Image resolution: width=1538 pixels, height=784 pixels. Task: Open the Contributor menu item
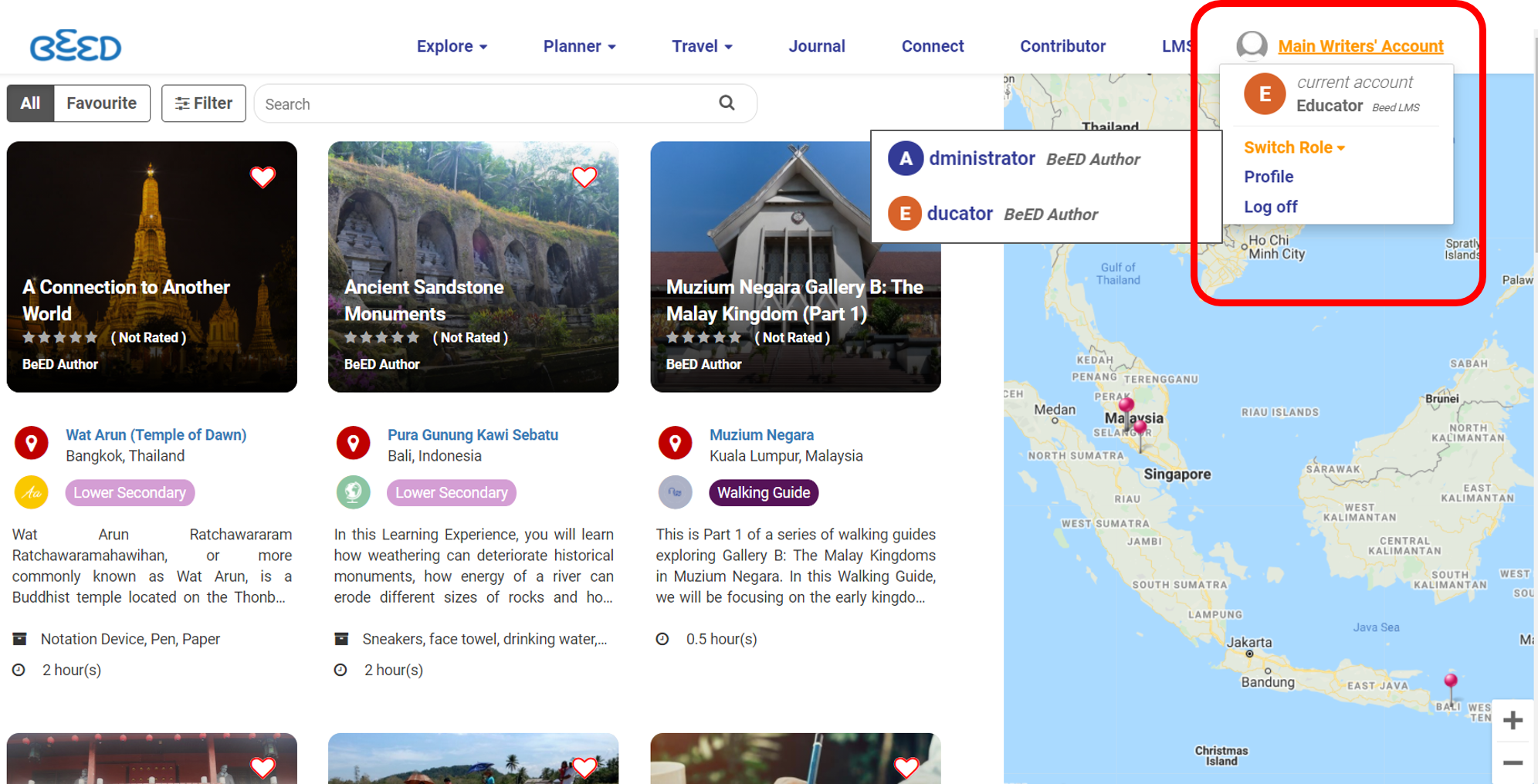pos(1063,46)
